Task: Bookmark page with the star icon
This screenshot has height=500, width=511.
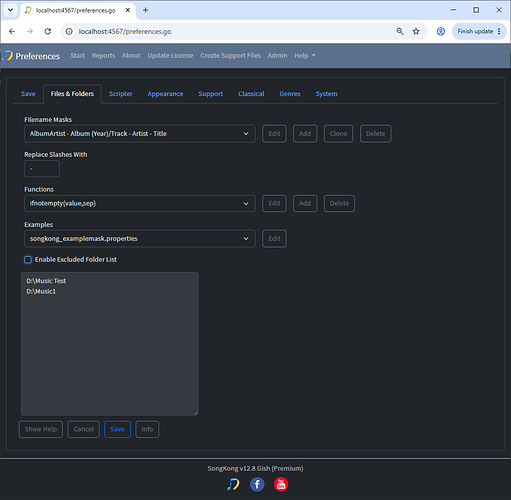Action: tap(416, 31)
